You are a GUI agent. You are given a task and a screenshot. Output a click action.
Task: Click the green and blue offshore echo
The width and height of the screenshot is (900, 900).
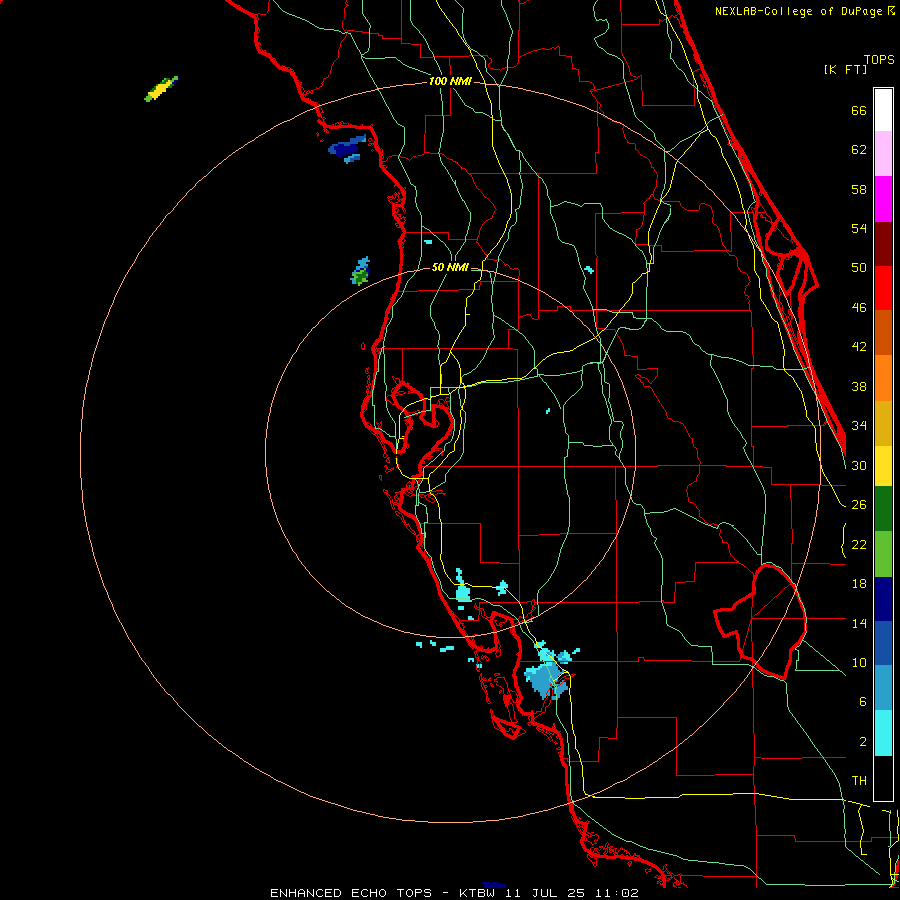(360, 271)
